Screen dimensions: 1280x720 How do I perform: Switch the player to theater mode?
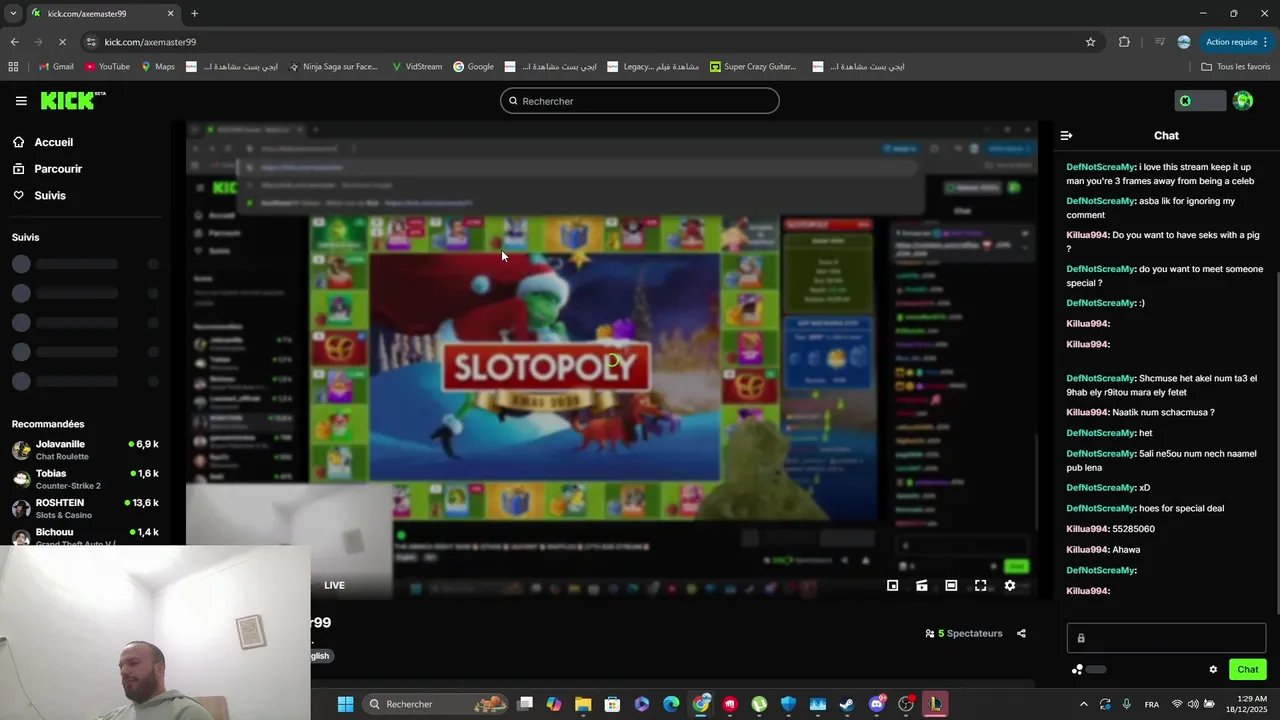951,586
